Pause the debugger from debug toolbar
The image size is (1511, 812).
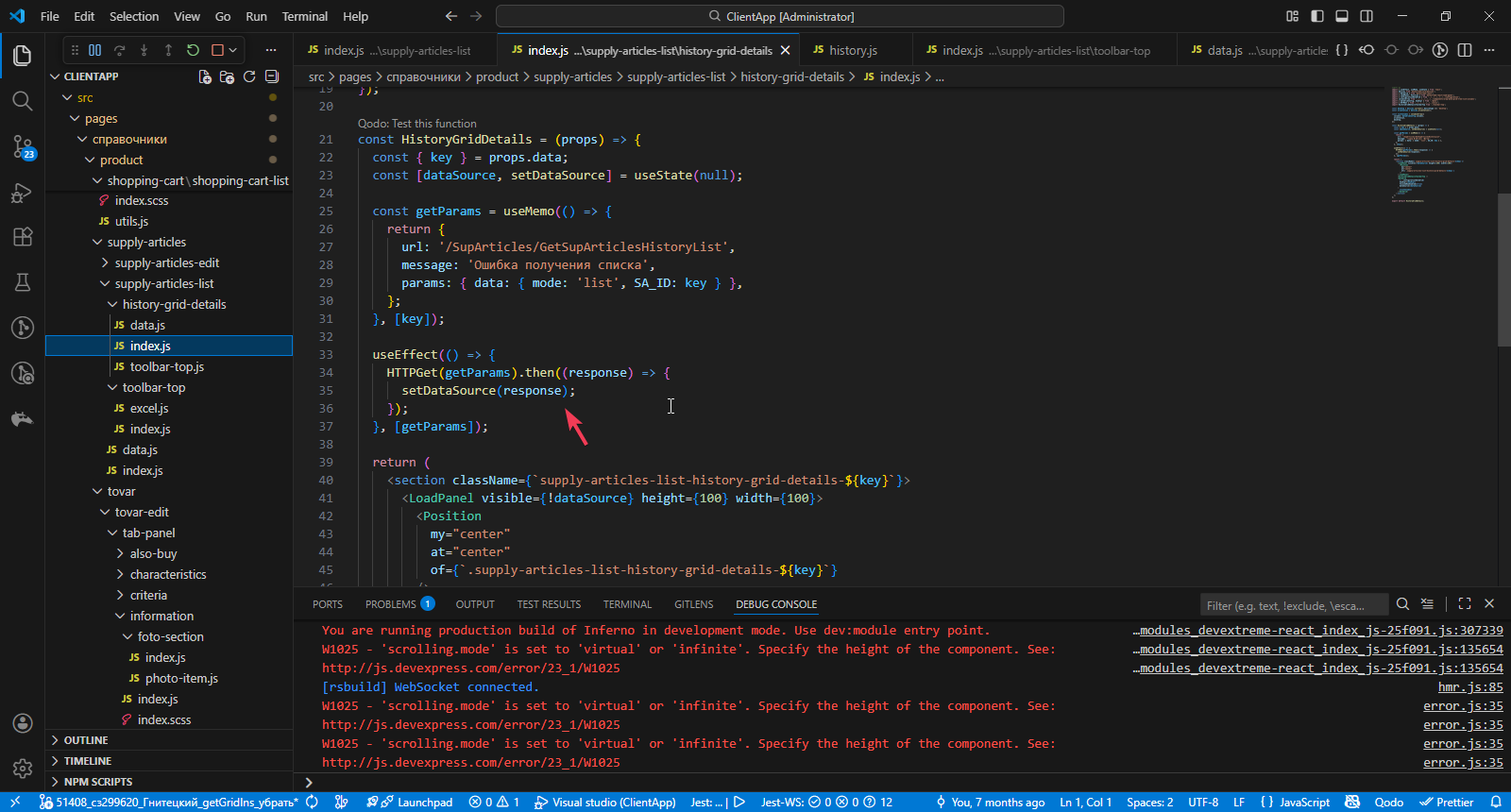[x=95, y=50]
